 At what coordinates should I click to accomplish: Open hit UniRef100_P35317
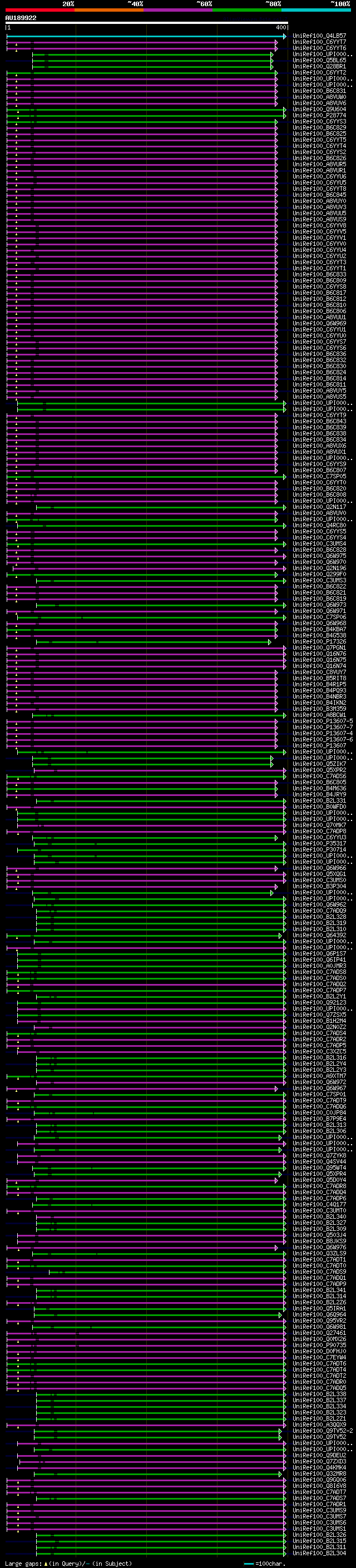[x=319, y=843]
